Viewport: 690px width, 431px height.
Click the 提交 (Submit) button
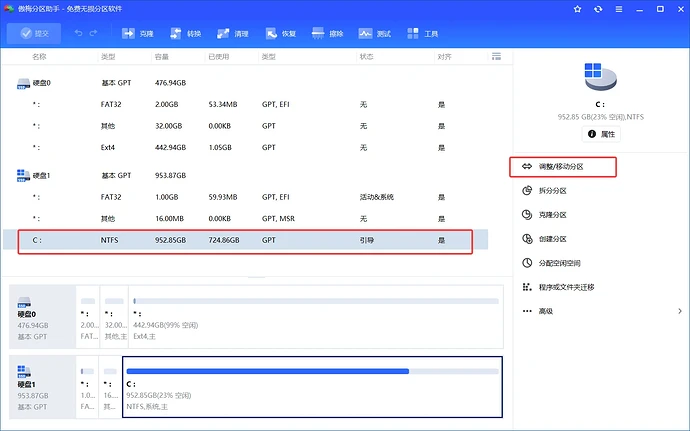click(34, 33)
